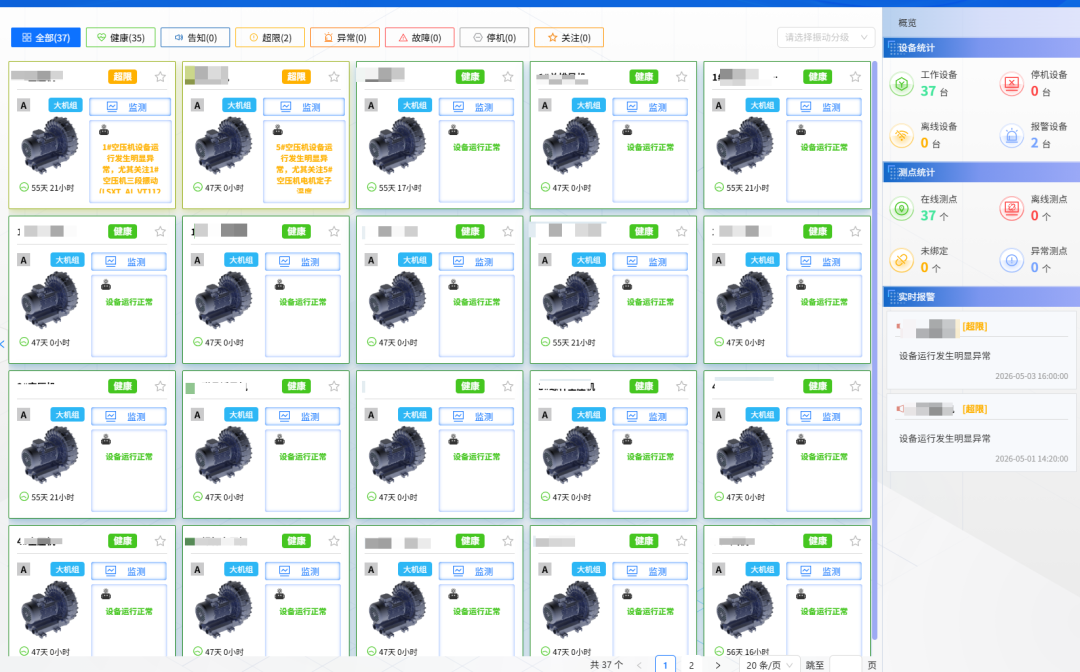The image size is (1080, 672).
Task: Click 健康 badge on 55天 17小时 card
Action: point(470,77)
